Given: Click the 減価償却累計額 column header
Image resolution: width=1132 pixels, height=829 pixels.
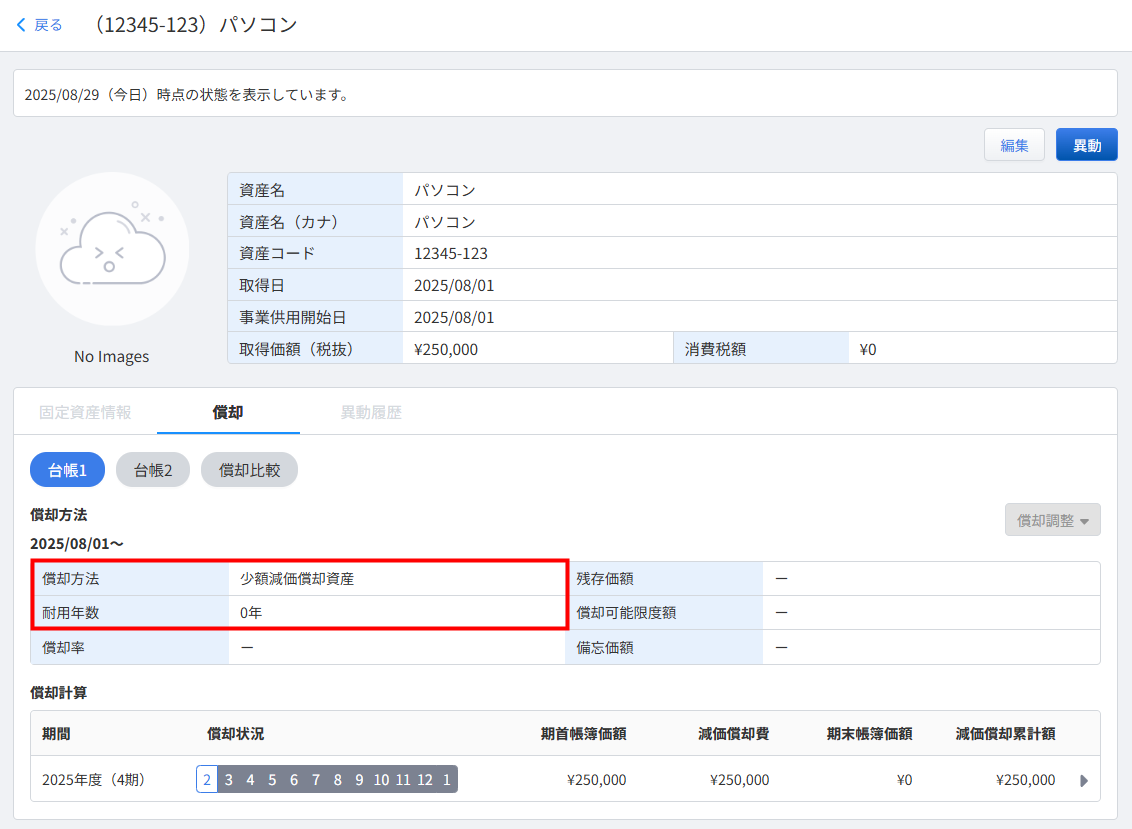Looking at the screenshot, I should 1005,733.
